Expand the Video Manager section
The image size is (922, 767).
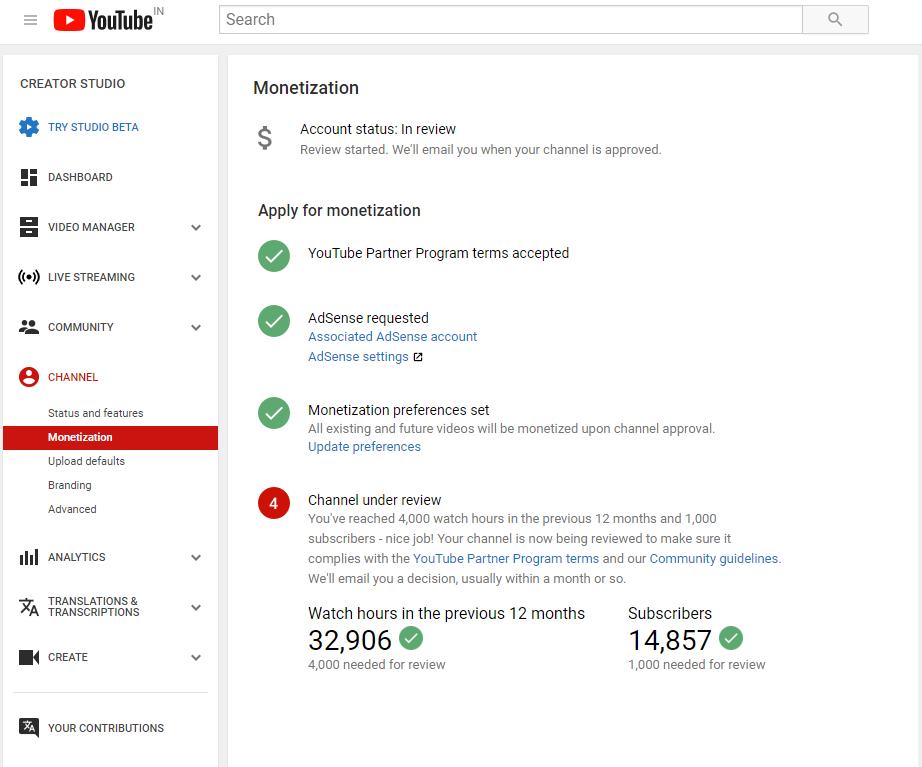[x=196, y=228]
